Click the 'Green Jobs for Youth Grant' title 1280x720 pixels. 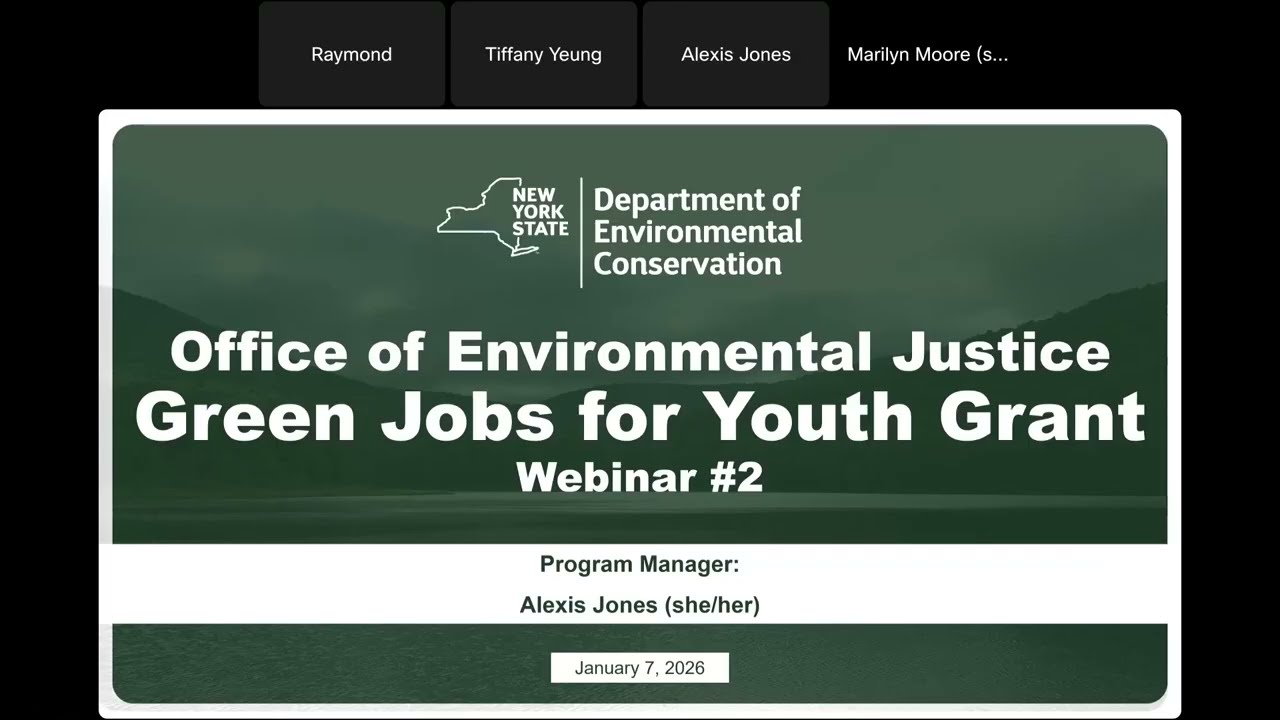pos(640,415)
